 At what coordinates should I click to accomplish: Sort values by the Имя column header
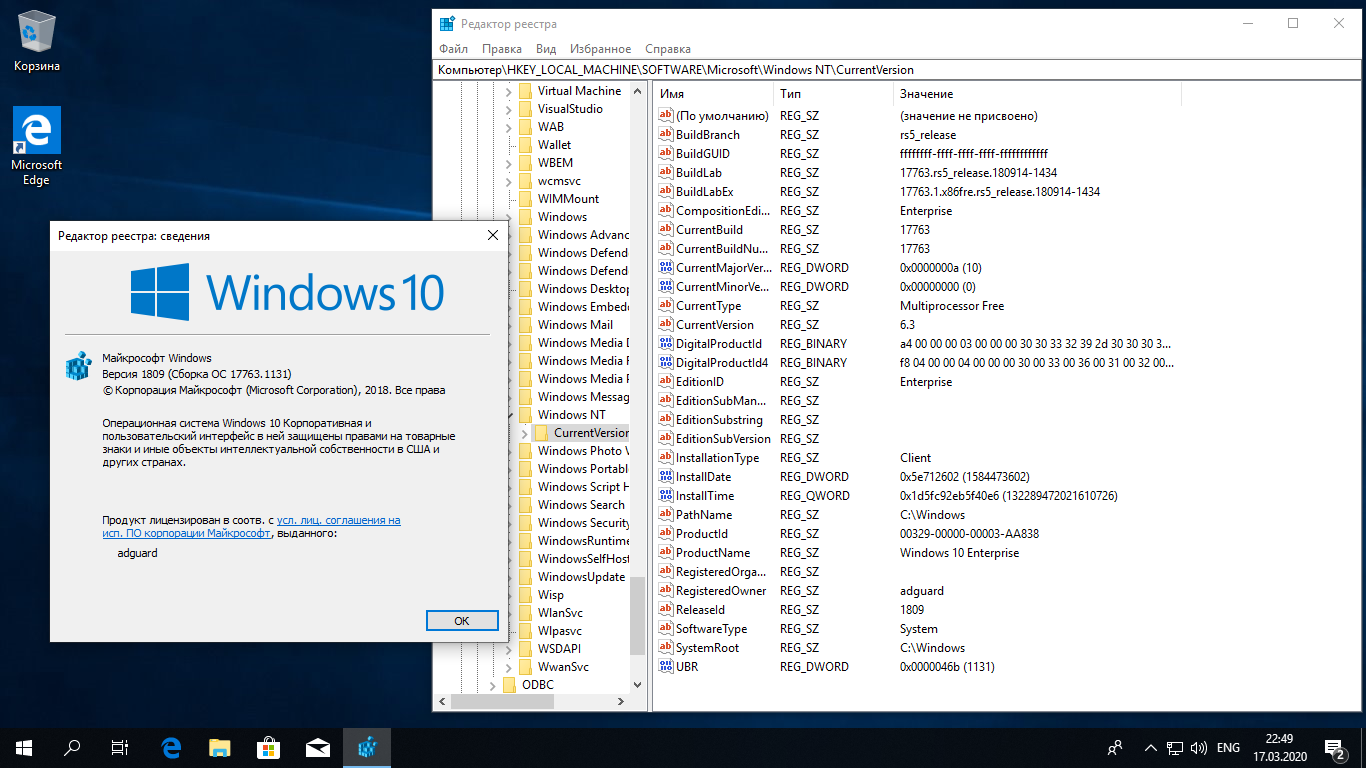tap(713, 93)
